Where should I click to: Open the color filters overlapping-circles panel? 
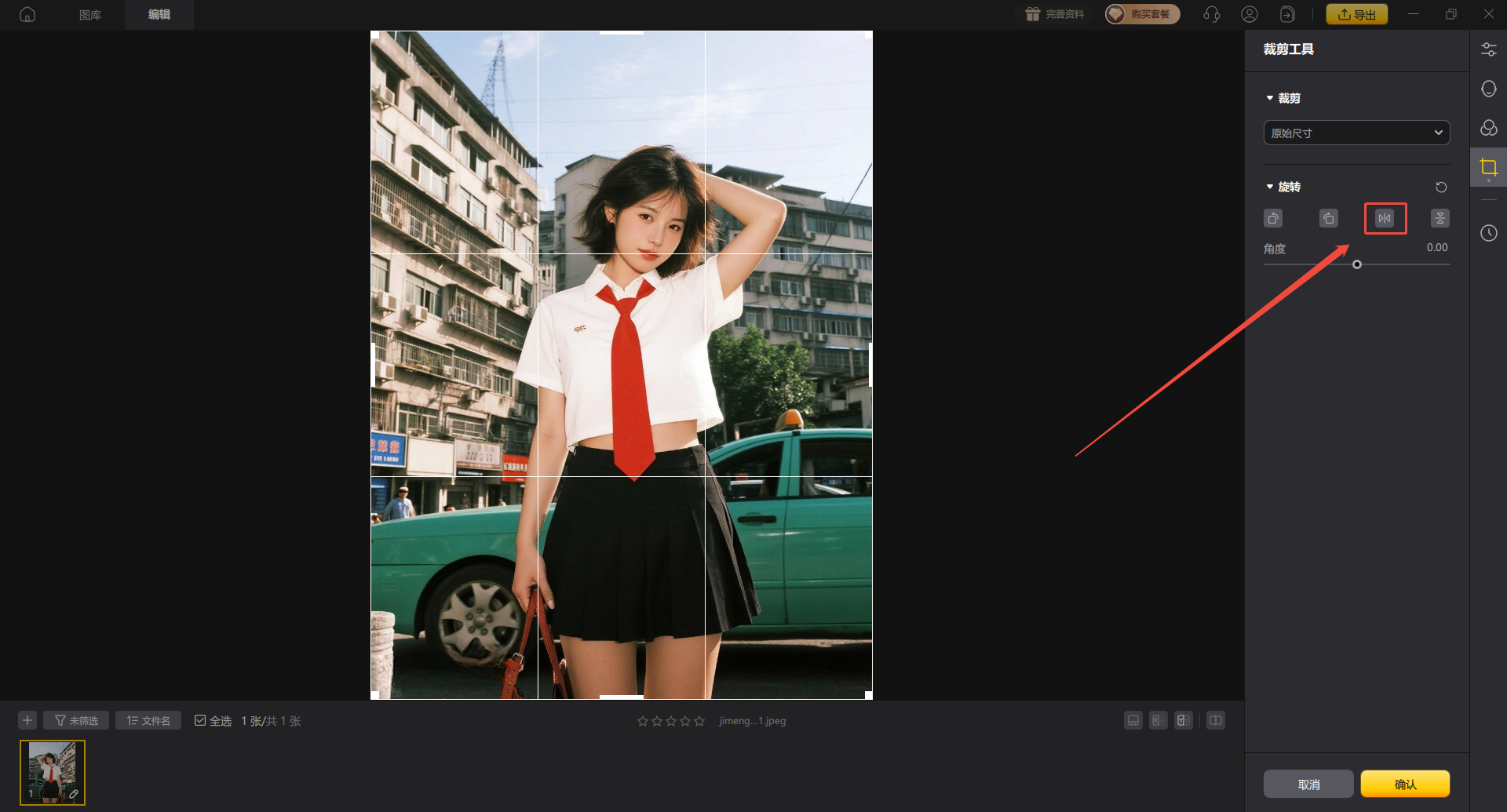tap(1488, 128)
